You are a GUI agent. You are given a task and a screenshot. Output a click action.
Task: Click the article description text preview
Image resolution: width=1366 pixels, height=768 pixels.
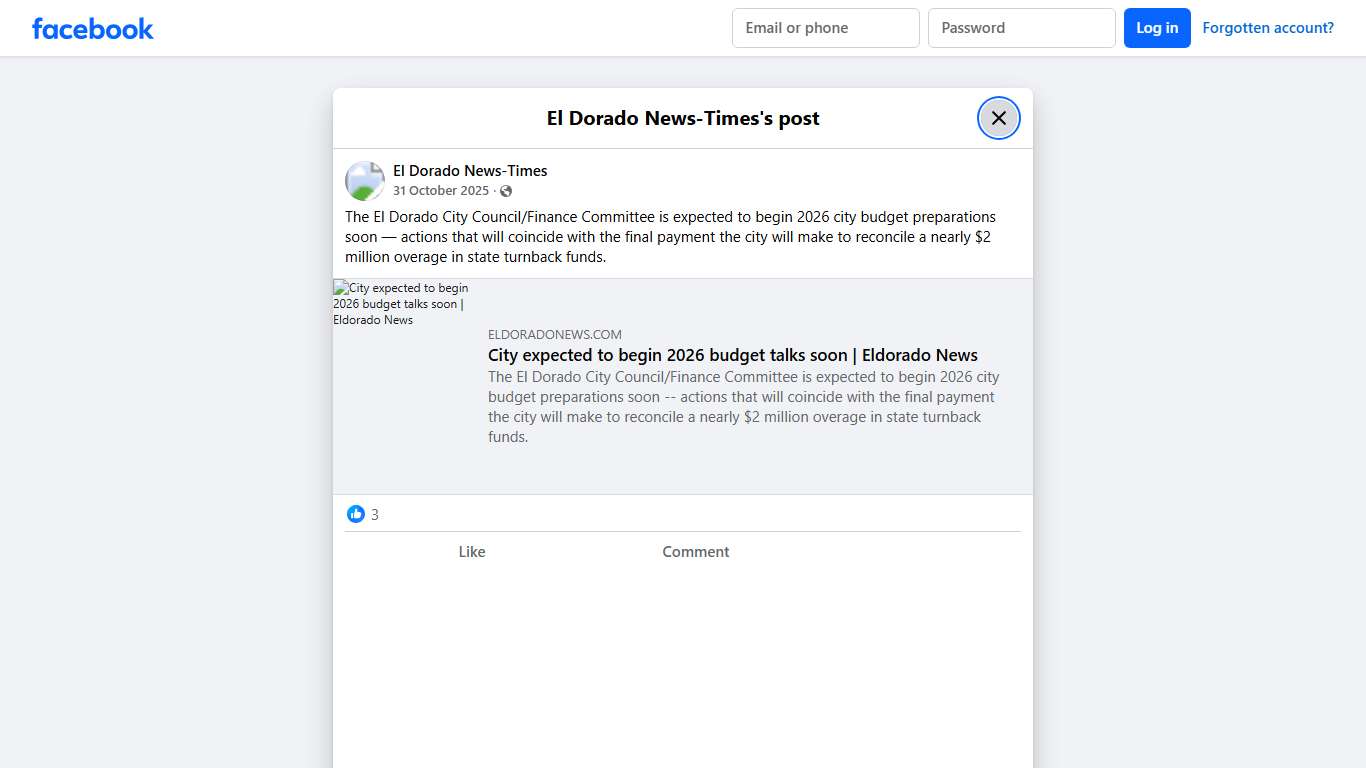pyautogui.click(x=742, y=406)
